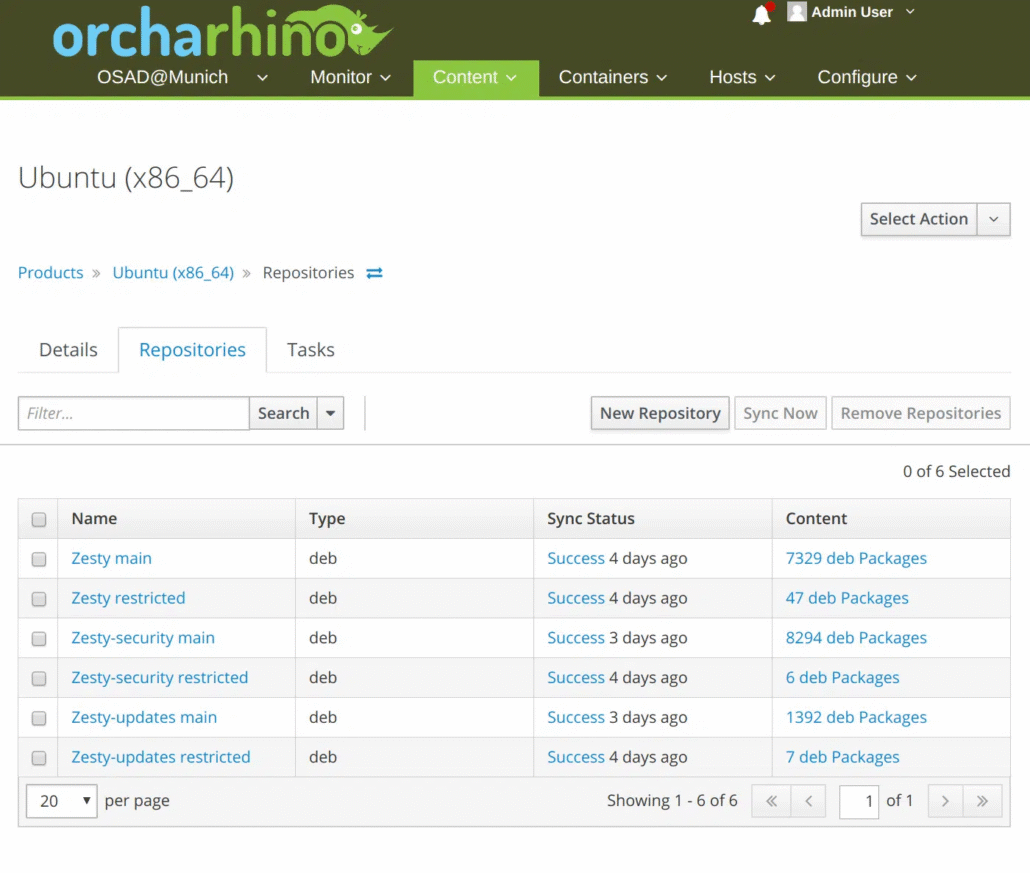This screenshot has width=1030, height=873.
Task: Open the per page count dropdown
Action: coord(62,801)
